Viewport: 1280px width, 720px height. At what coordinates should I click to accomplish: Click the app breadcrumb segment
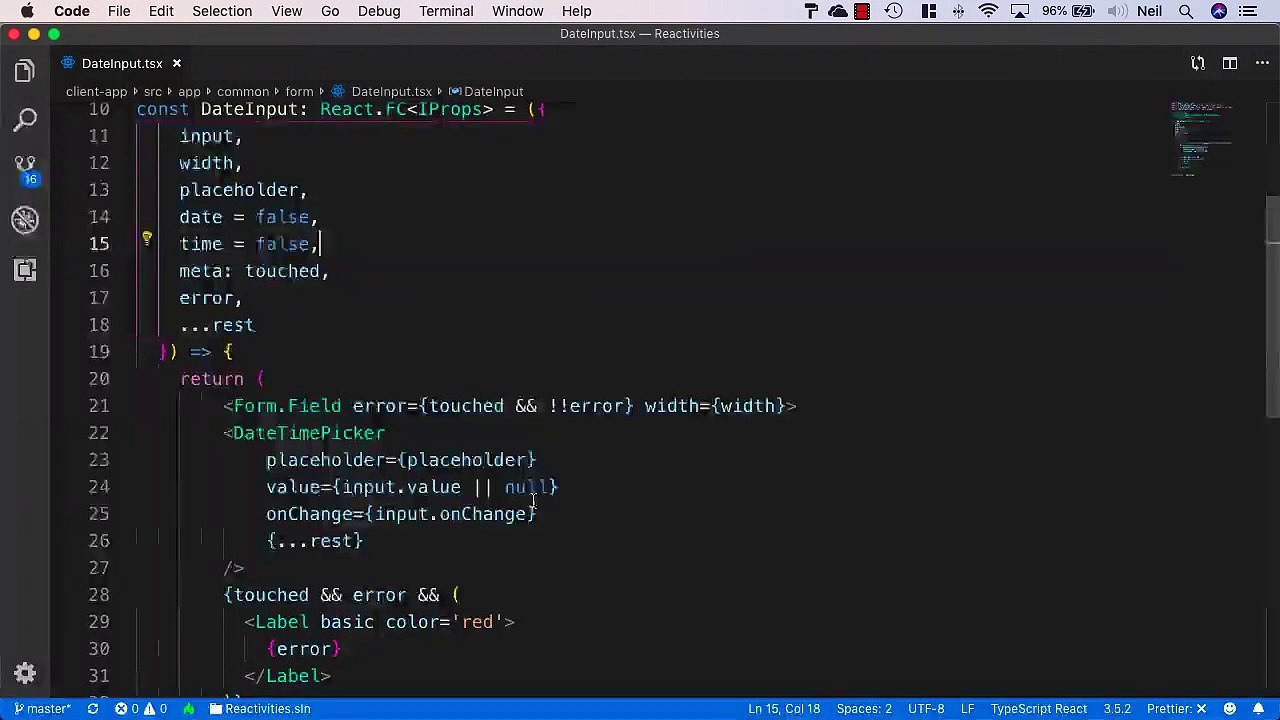tap(189, 91)
